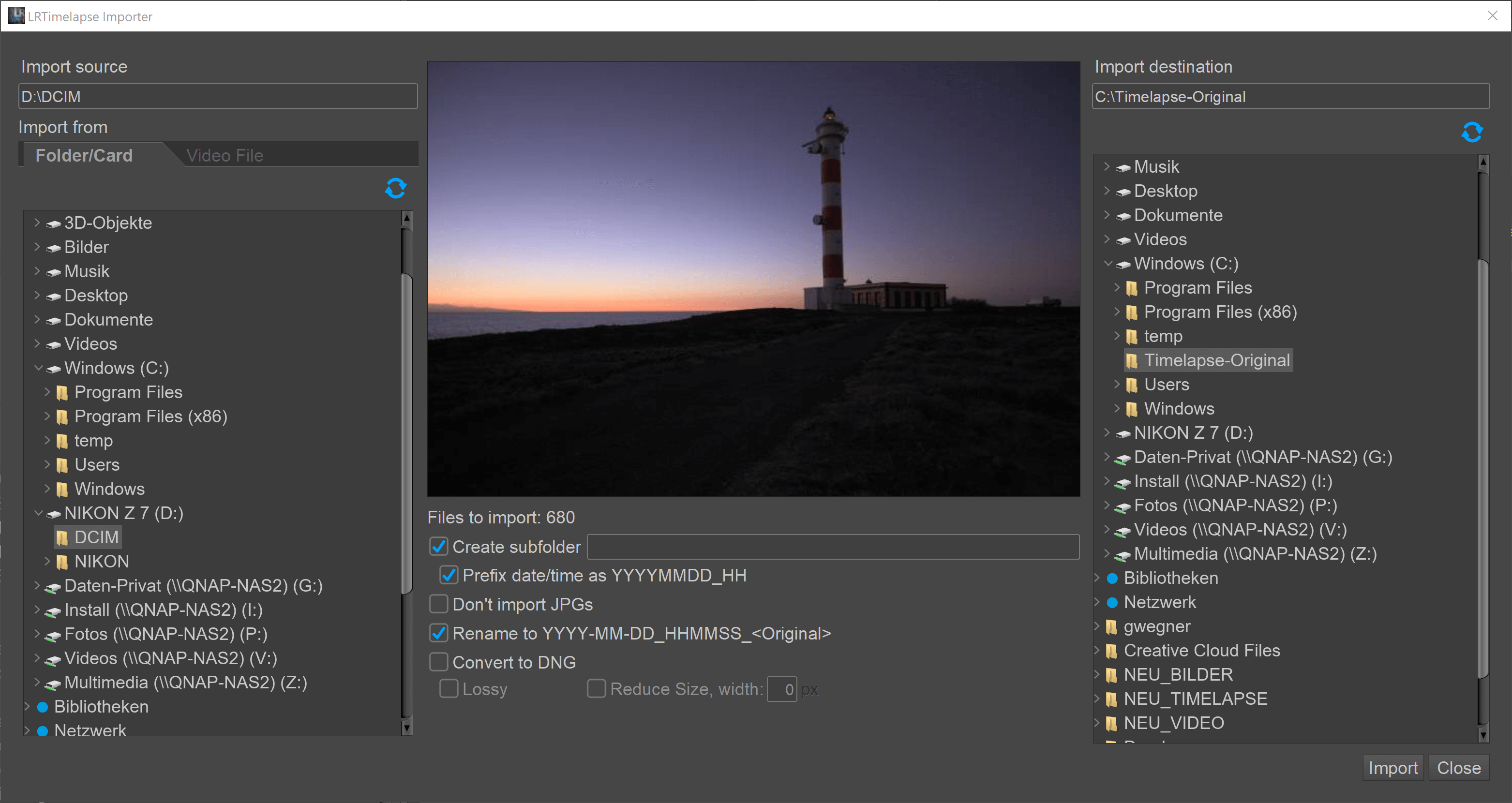Screen dimensions: 1512x803
Task: Click inside the Create subfolder name field
Action: 834,547
